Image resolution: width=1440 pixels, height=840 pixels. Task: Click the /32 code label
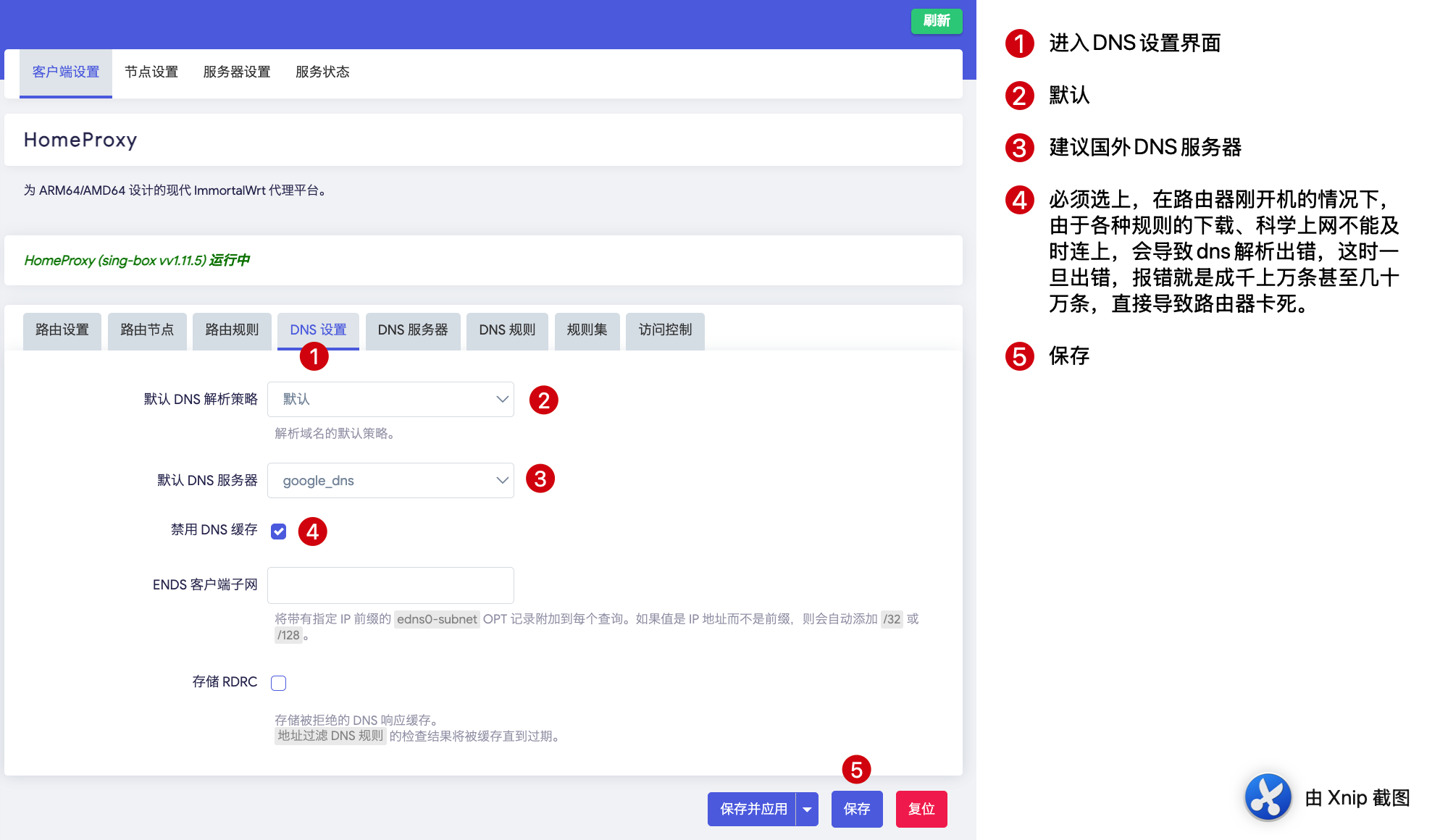(x=892, y=619)
